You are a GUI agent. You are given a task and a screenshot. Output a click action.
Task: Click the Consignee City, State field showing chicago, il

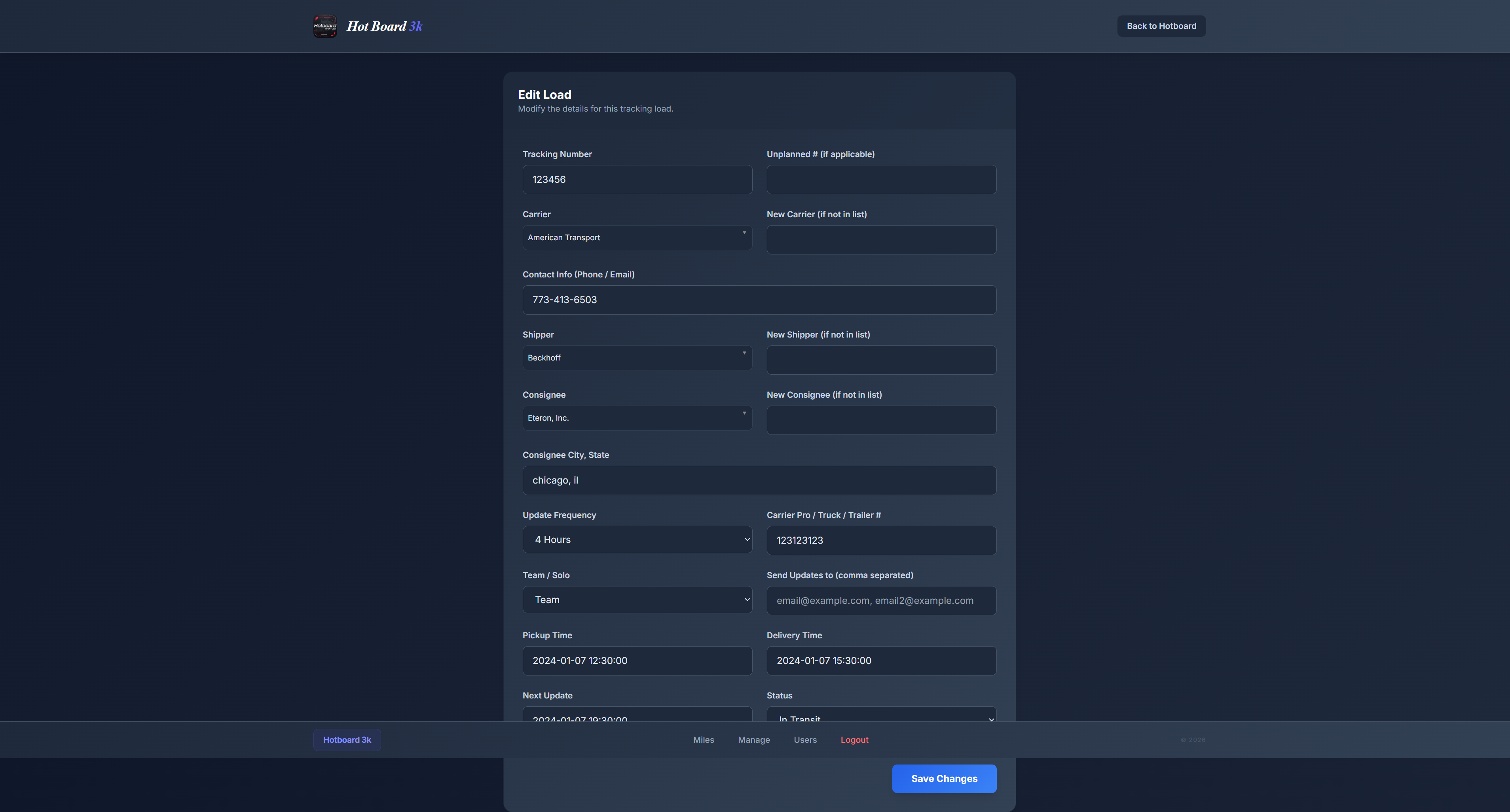tap(759, 480)
